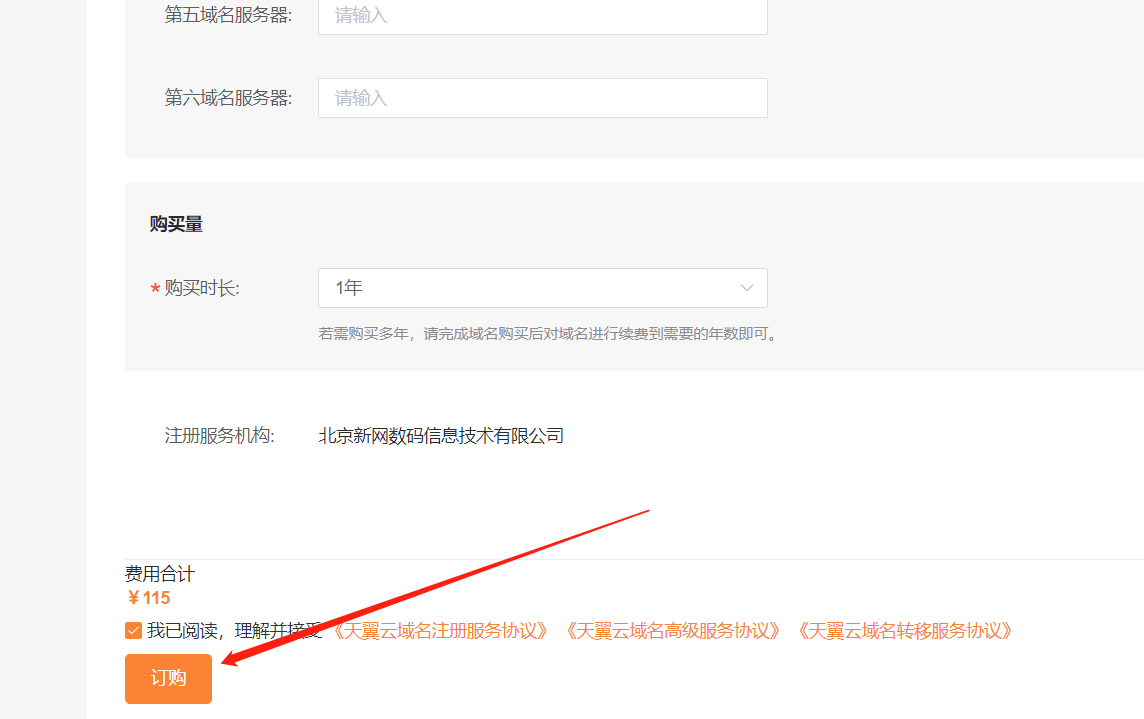Click the 第五域名服务器 input field

pyautogui.click(x=542, y=17)
